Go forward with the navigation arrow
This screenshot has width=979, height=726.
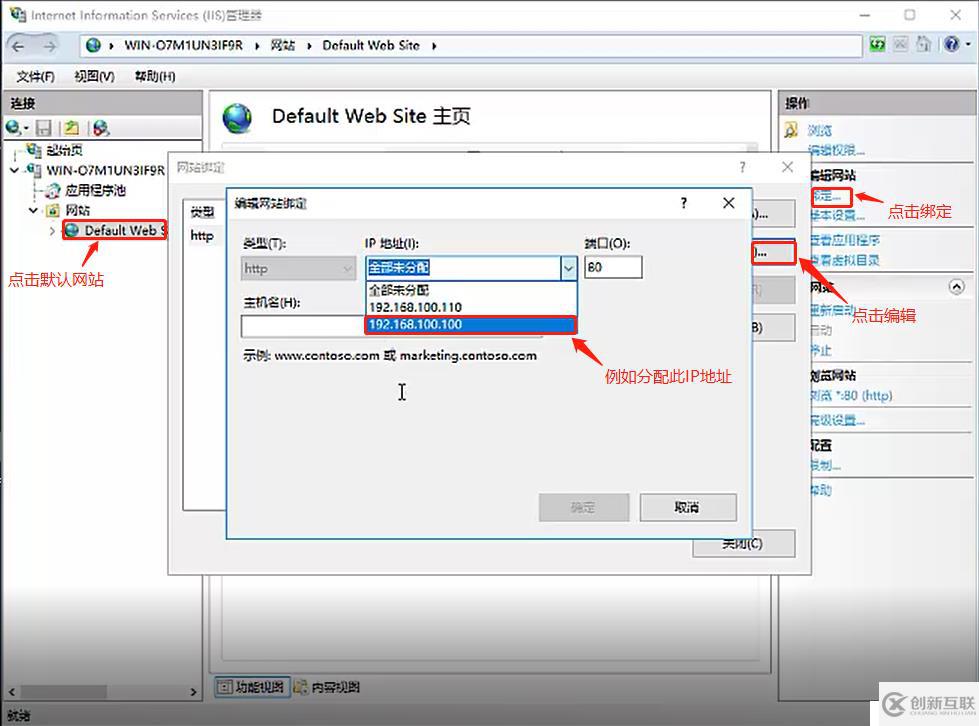pos(49,46)
